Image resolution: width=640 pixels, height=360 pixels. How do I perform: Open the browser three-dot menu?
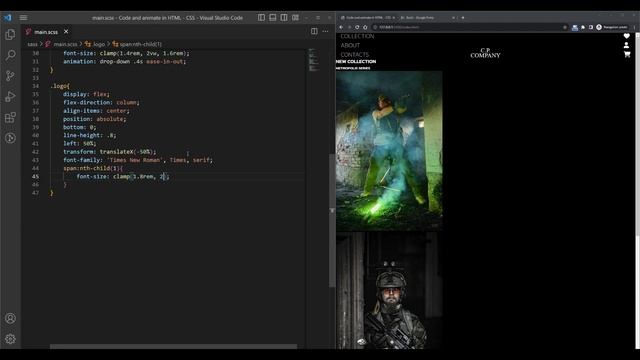tap(634, 27)
